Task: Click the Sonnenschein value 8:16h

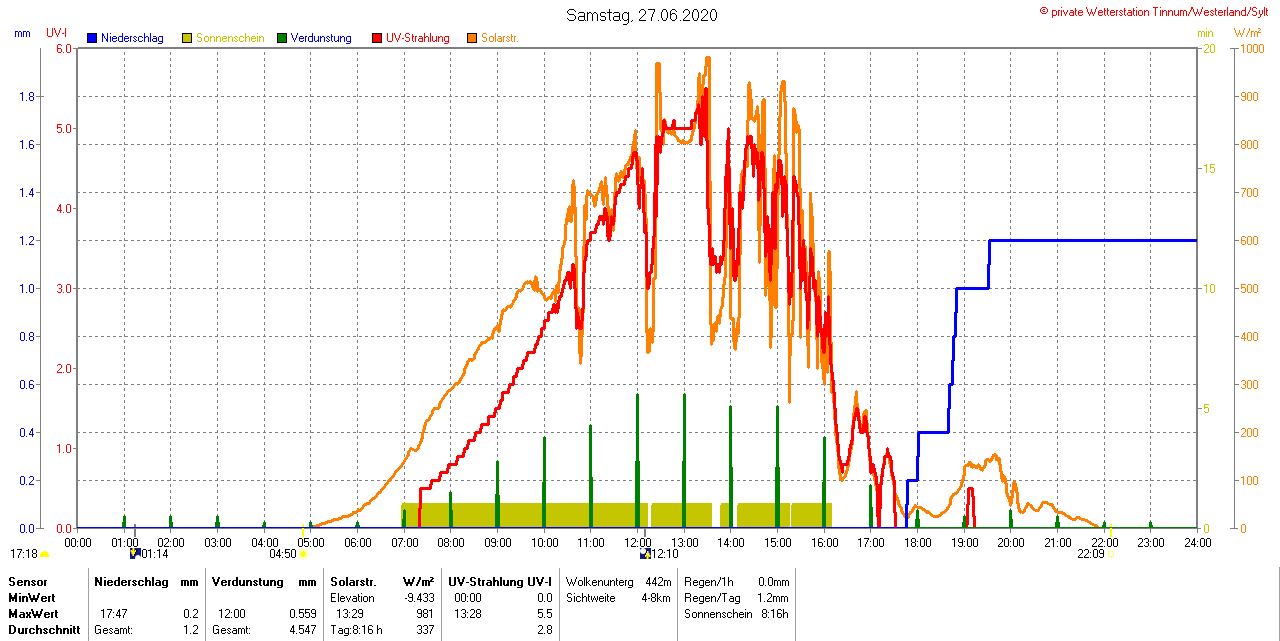Action: [775, 614]
